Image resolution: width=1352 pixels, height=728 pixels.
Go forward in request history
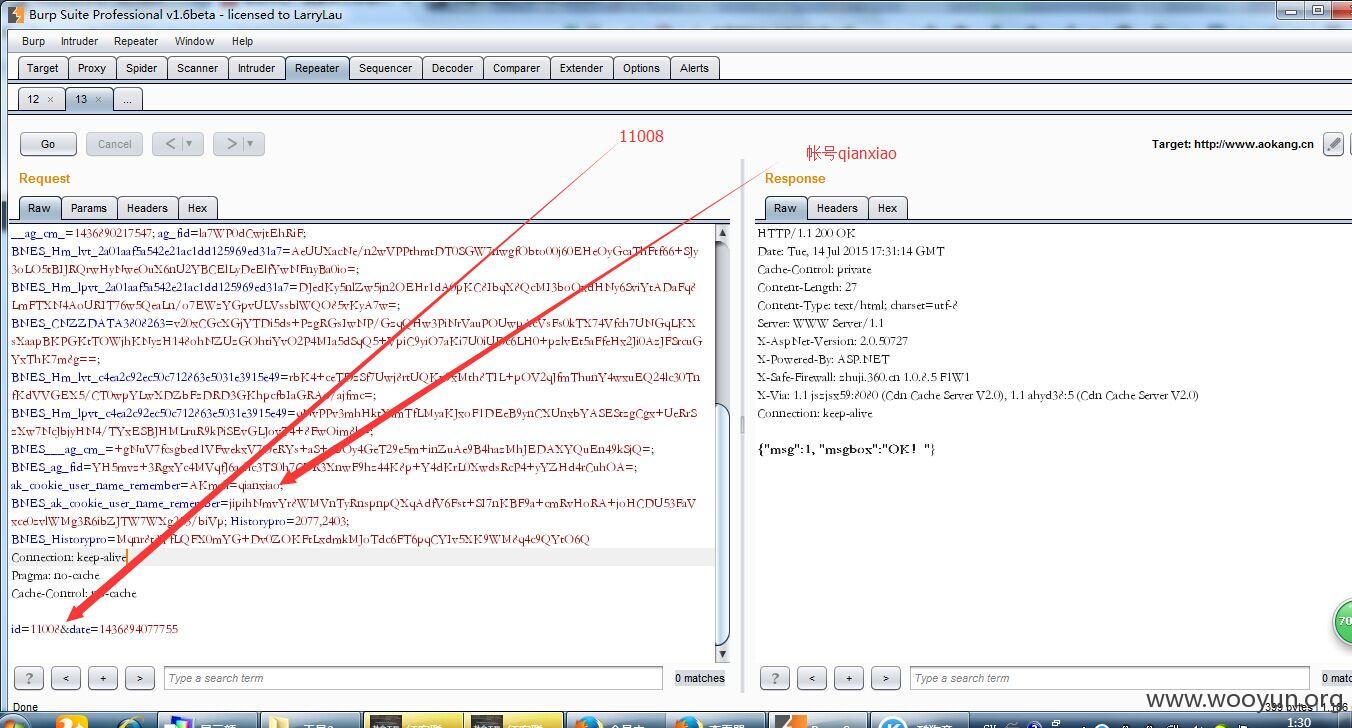click(x=231, y=144)
